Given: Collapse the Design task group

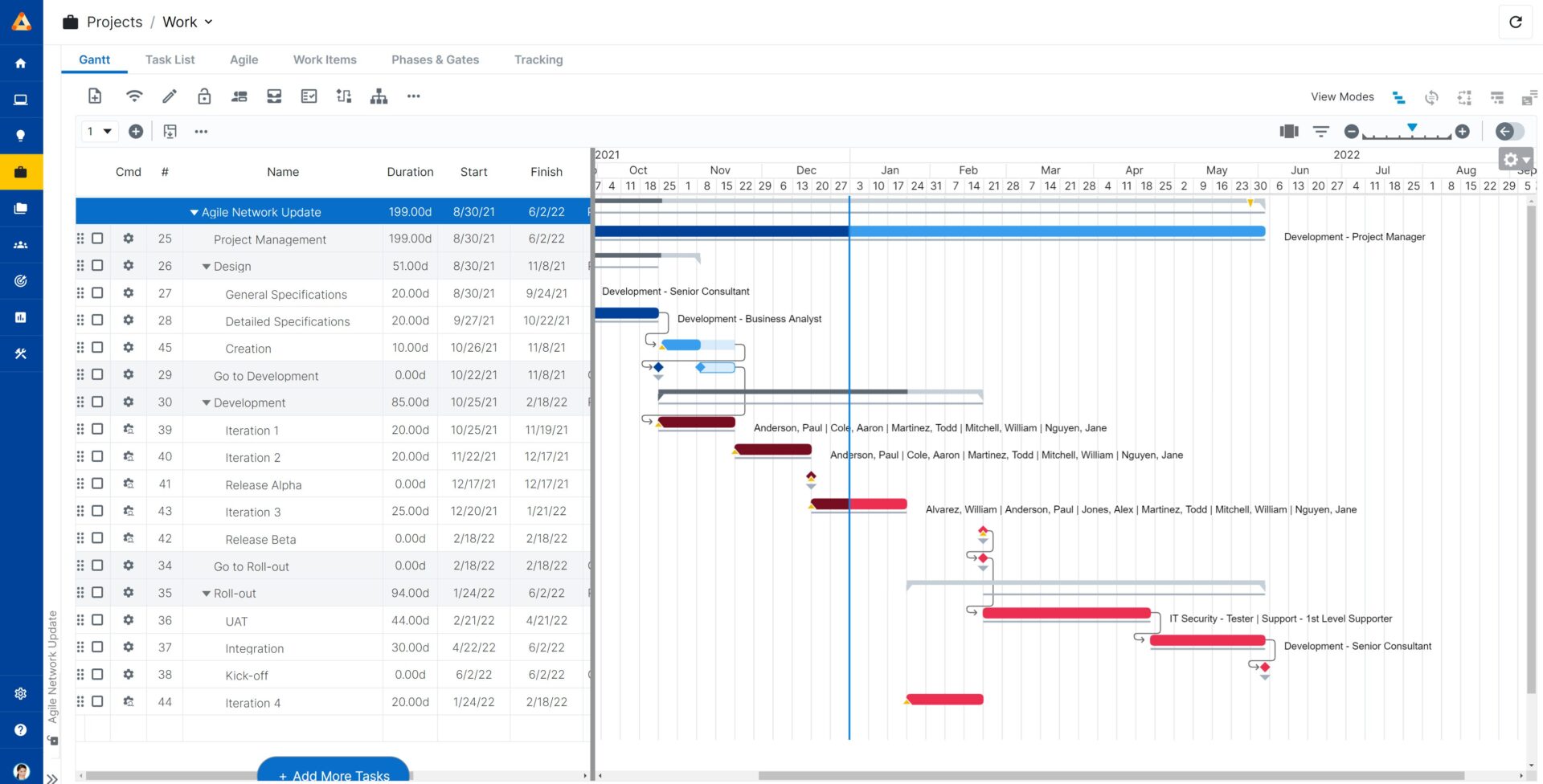Looking at the screenshot, I should pos(207,267).
